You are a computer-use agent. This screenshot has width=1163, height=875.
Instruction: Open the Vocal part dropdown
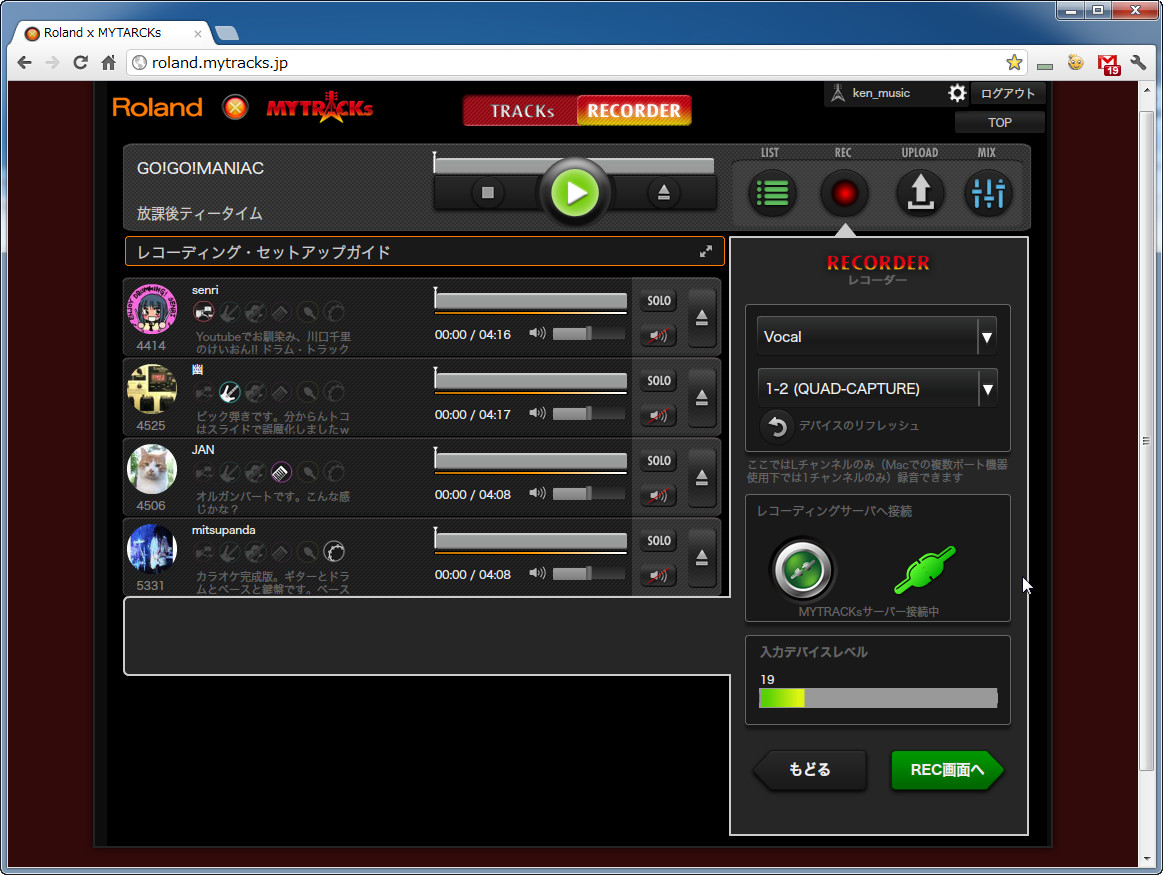pyautogui.click(x=877, y=337)
